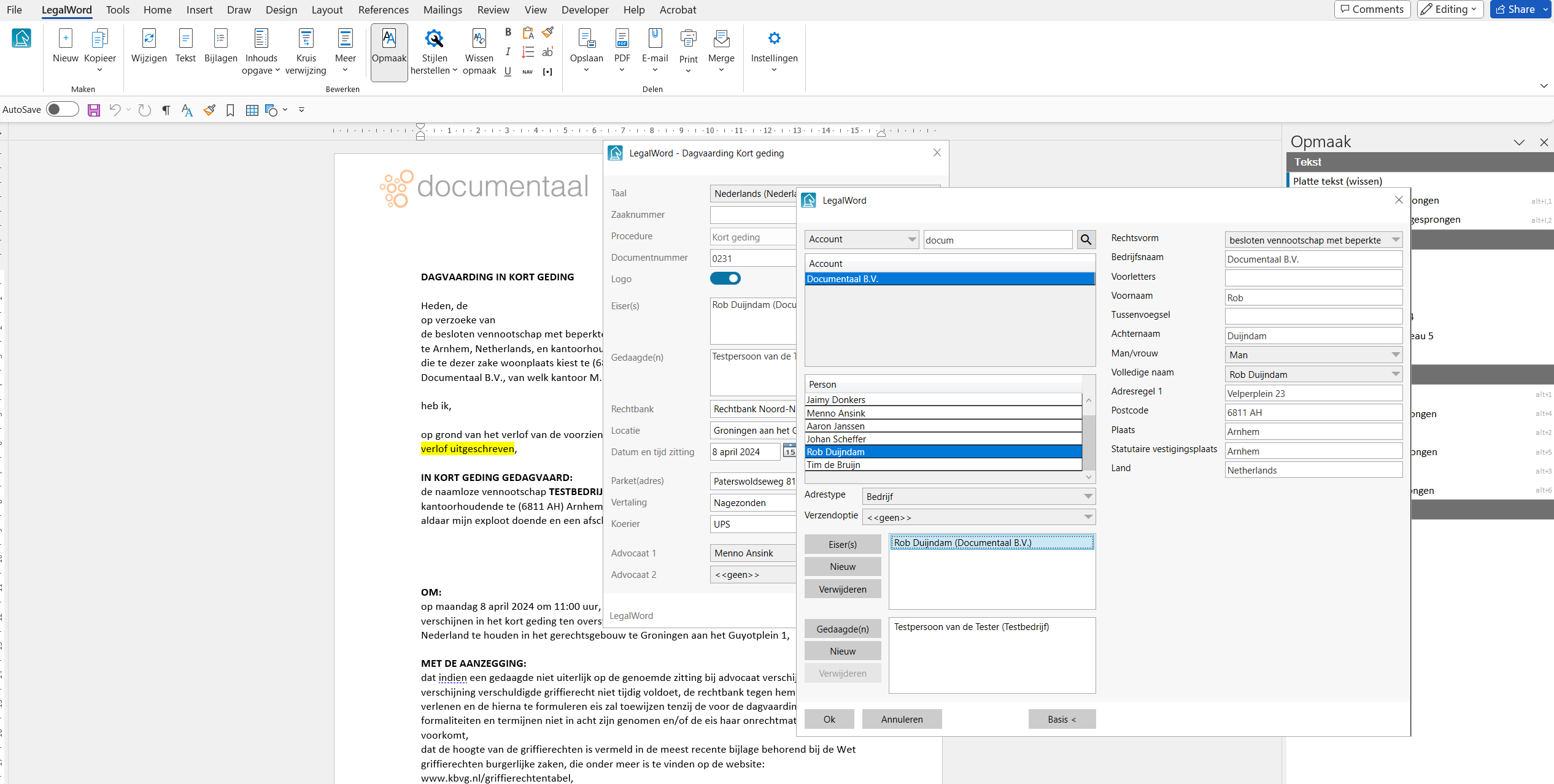Click Wissen opmaak icon

[479, 52]
